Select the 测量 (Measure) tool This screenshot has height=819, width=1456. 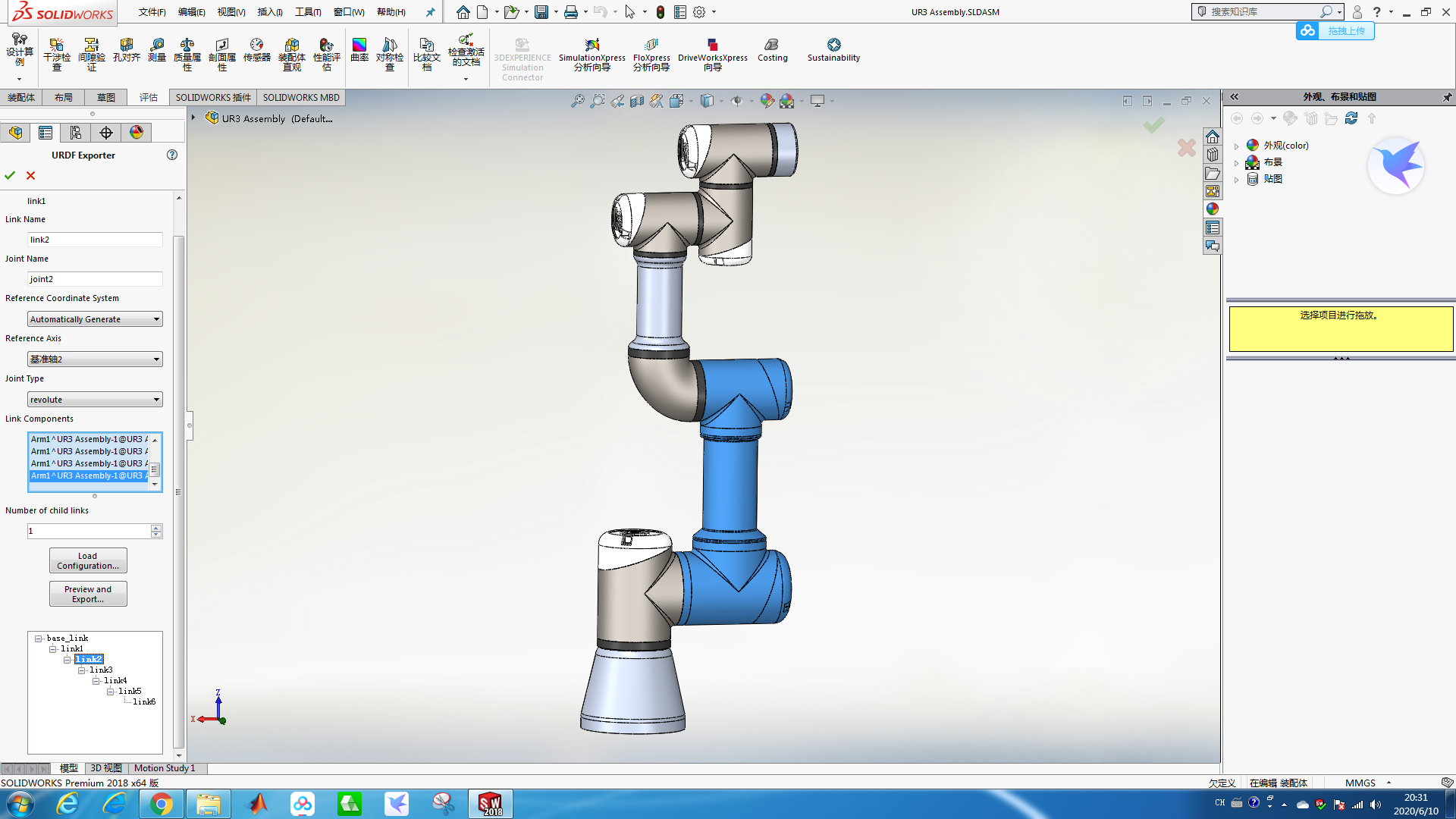pos(156,55)
